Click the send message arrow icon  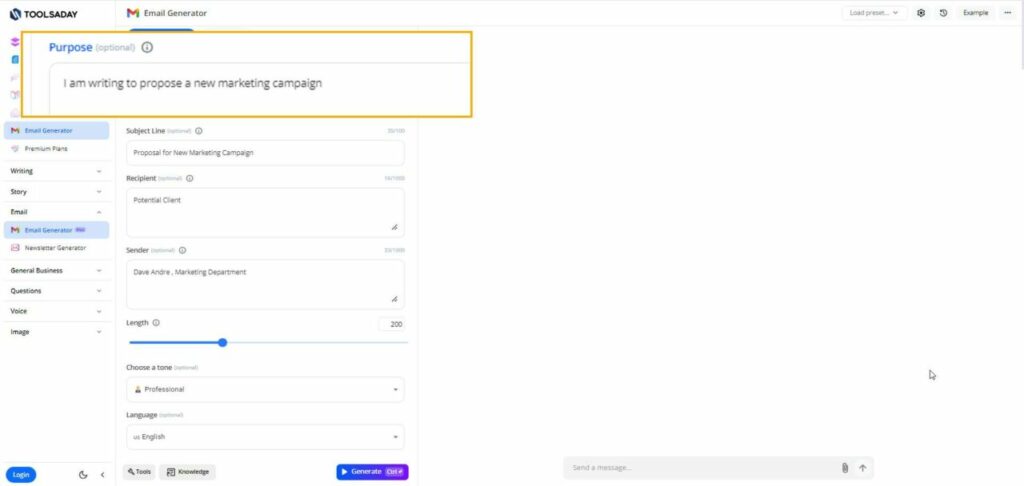click(x=862, y=468)
